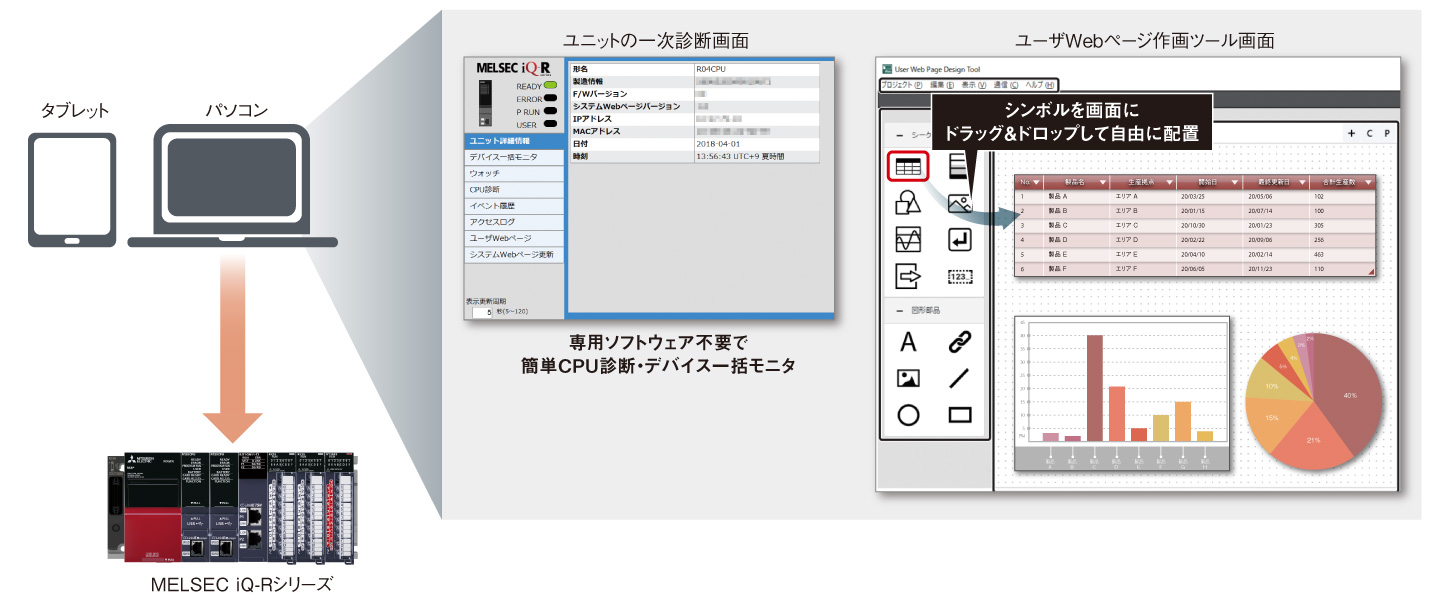Click the shapes (triangle and square) symbol
Screen dimensions: 1440x610
click(x=908, y=203)
